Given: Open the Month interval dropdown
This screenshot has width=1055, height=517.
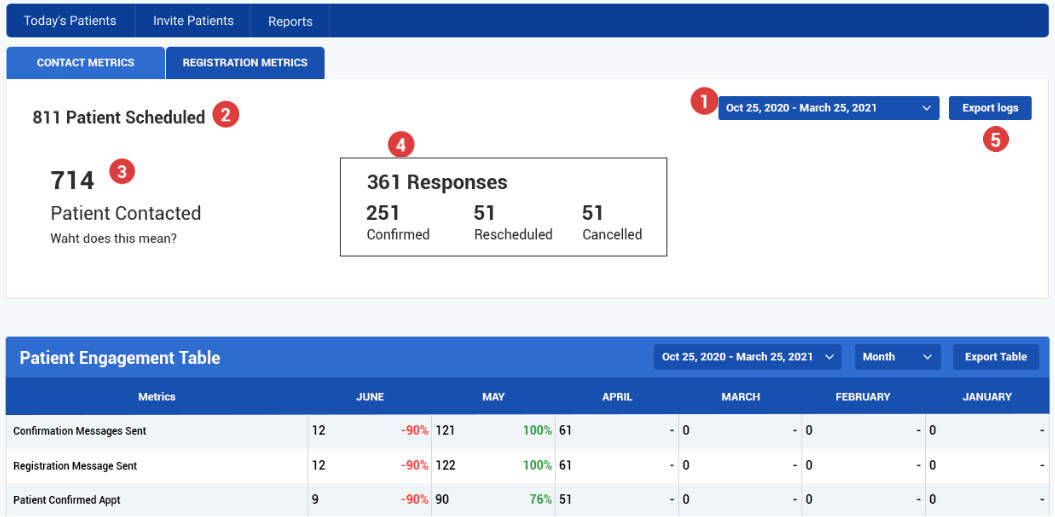Looking at the screenshot, I should pos(897,357).
